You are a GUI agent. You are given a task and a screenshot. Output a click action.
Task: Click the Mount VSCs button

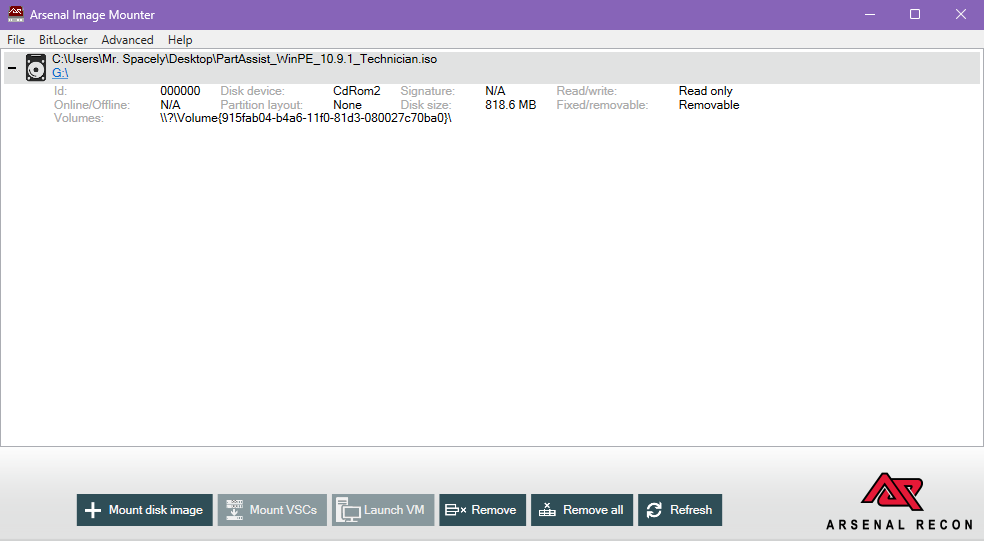pyautogui.click(x=272, y=510)
